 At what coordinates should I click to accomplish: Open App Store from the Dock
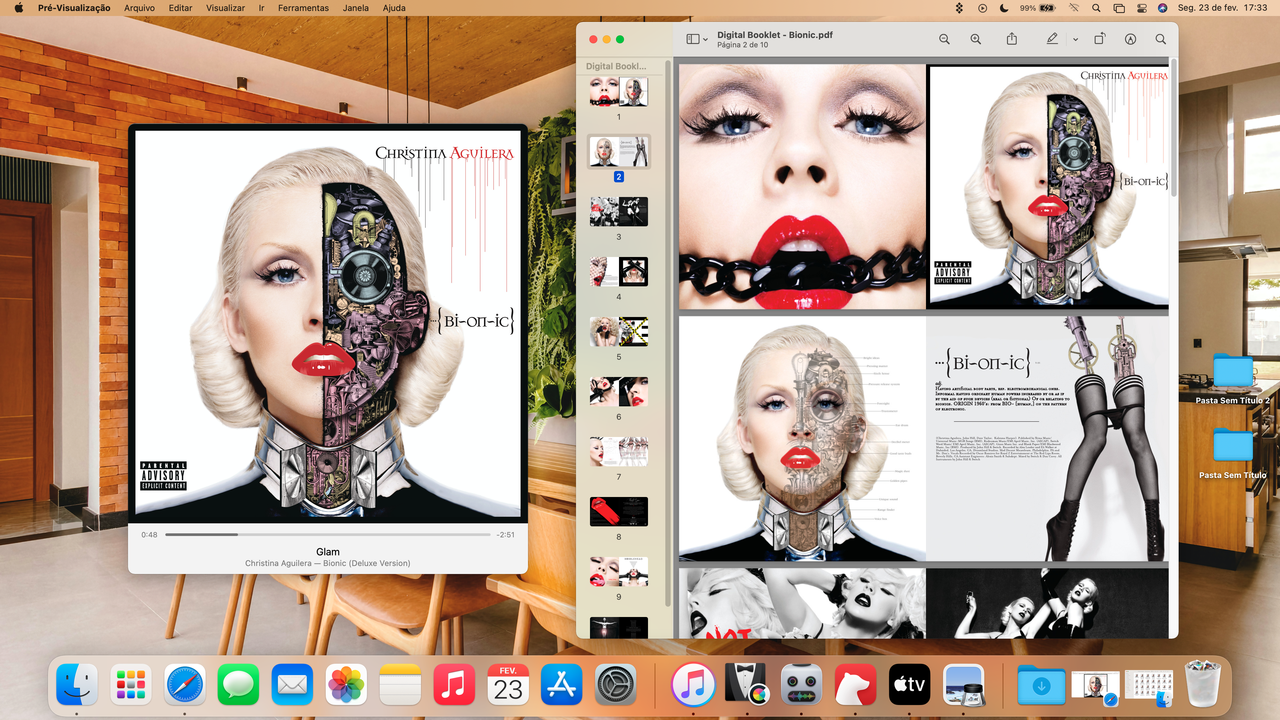click(562, 685)
